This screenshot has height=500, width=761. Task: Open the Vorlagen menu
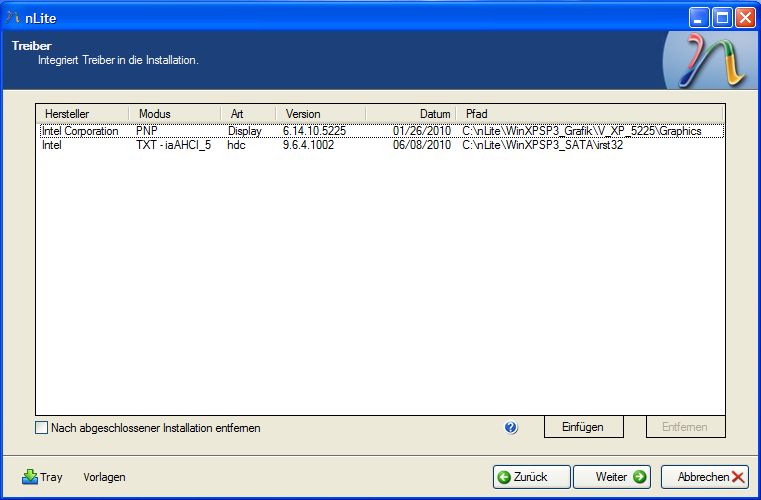[x=104, y=477]
